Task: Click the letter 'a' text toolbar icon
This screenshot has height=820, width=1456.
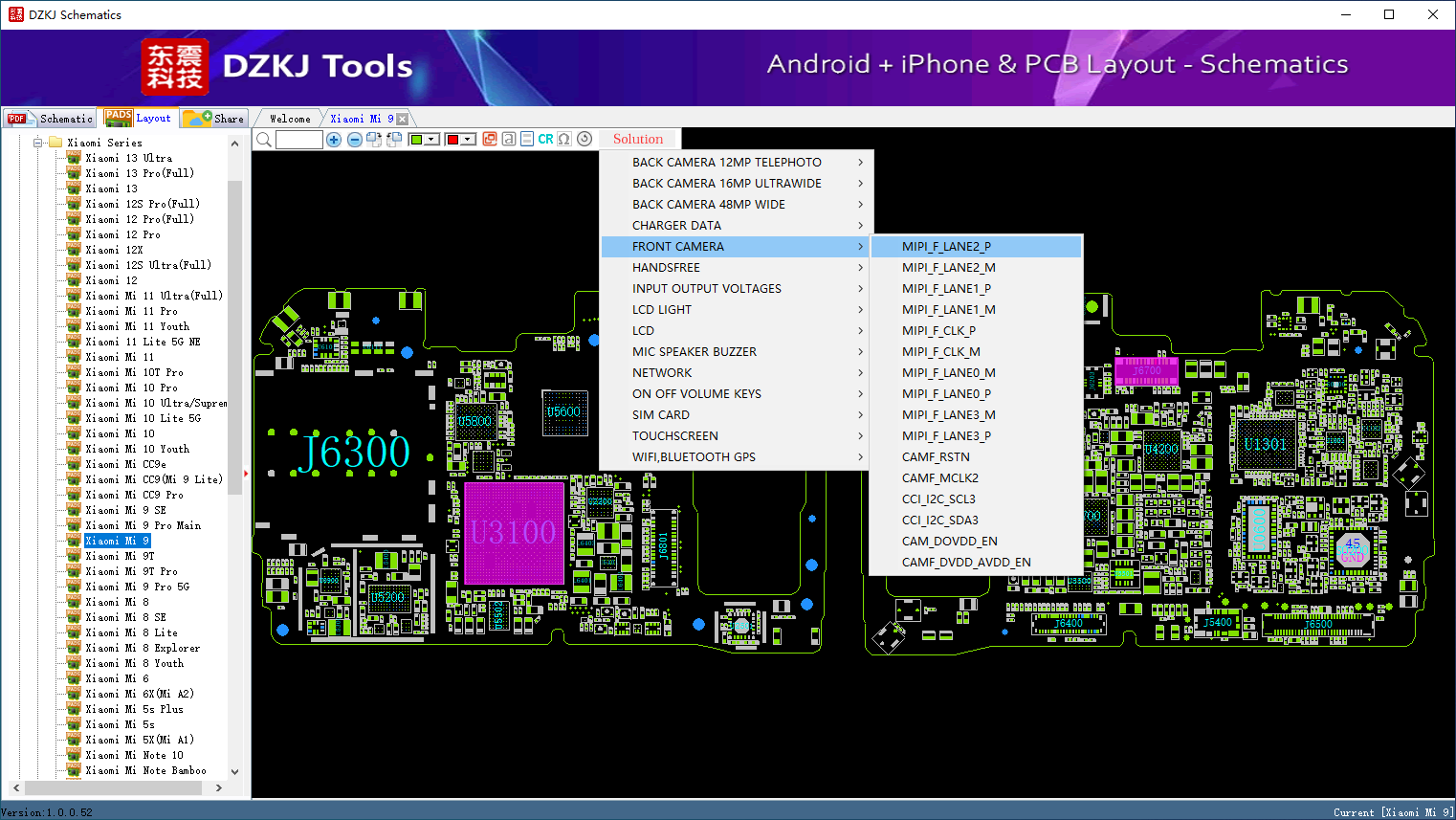Action: pos(509,139)
